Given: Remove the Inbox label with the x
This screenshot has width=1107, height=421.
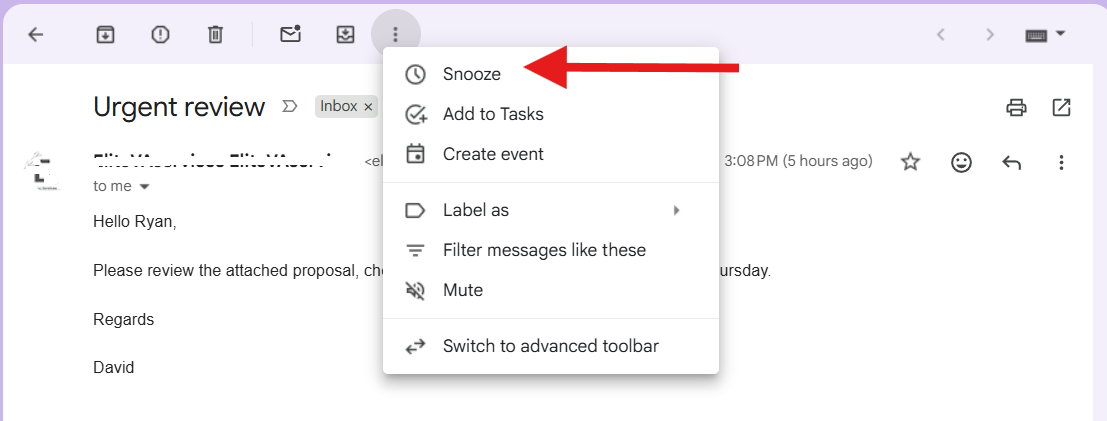Looking at the screenshot, I should 368,107.
